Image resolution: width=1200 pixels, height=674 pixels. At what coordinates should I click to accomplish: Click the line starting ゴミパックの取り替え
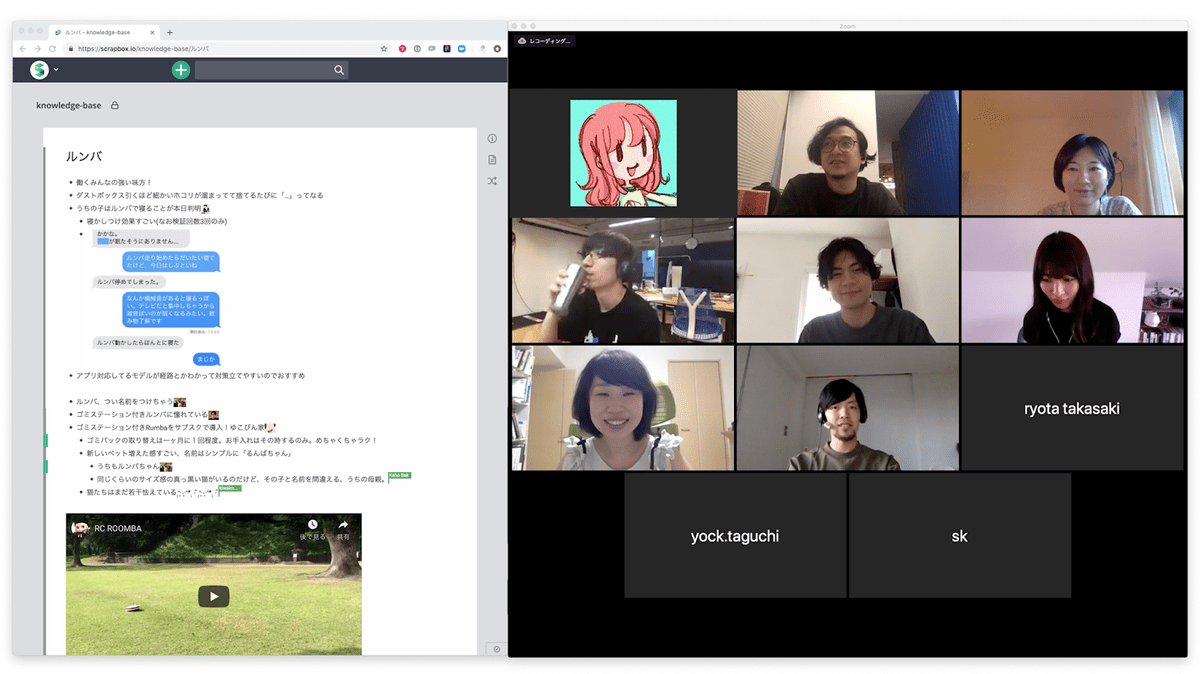[x=231, y=440]
